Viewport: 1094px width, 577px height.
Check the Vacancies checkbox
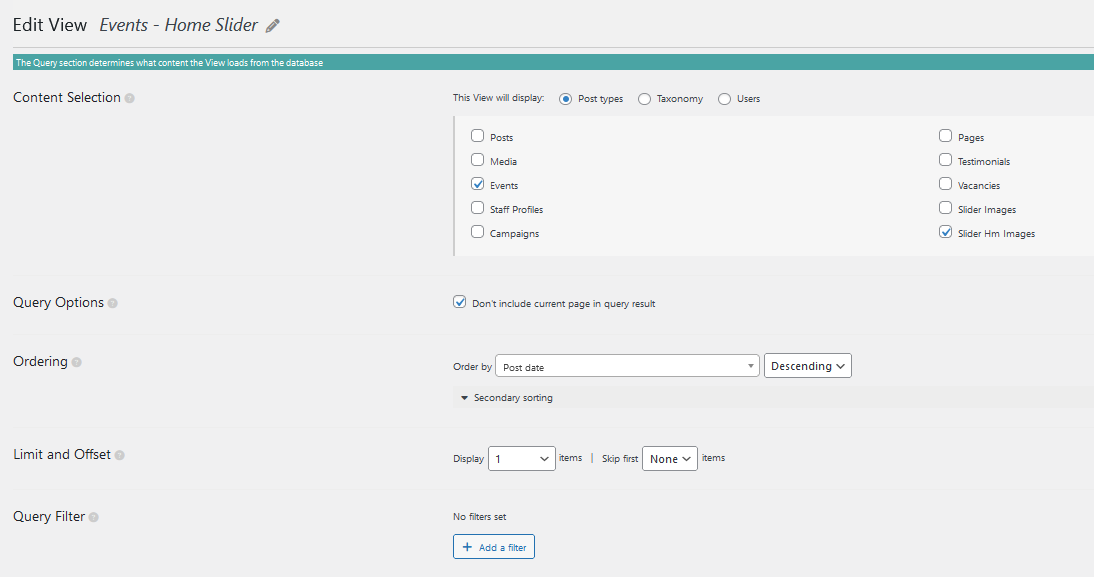point(945,183)
